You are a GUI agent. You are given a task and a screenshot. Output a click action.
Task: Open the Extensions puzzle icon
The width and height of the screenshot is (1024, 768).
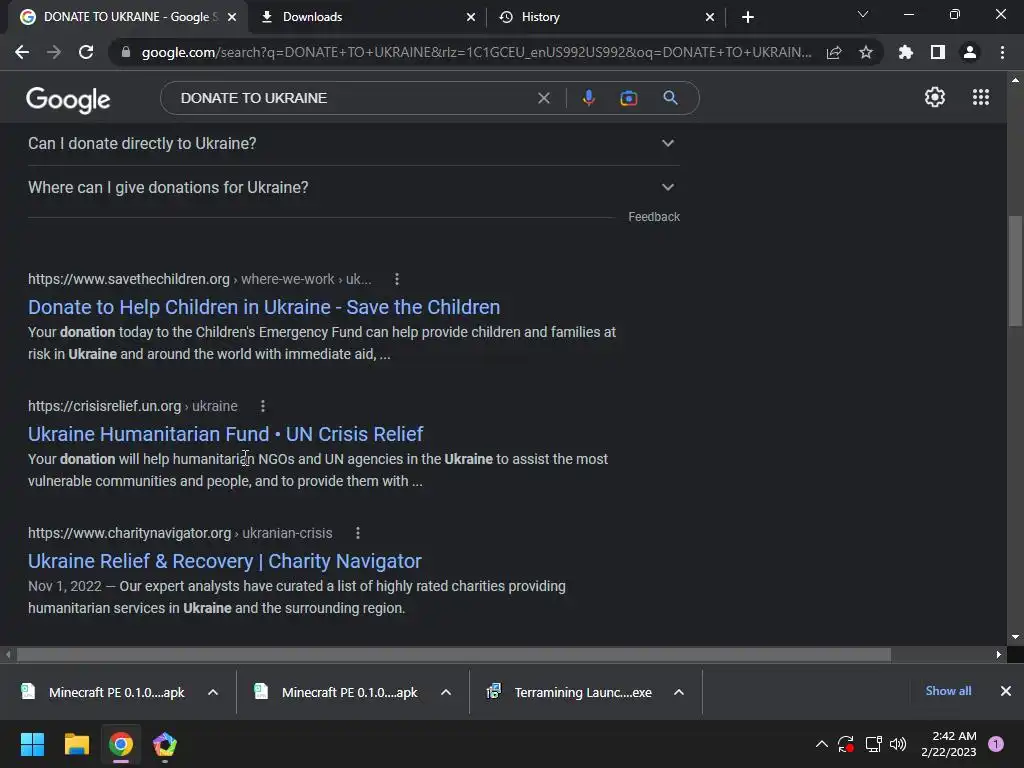906,52
